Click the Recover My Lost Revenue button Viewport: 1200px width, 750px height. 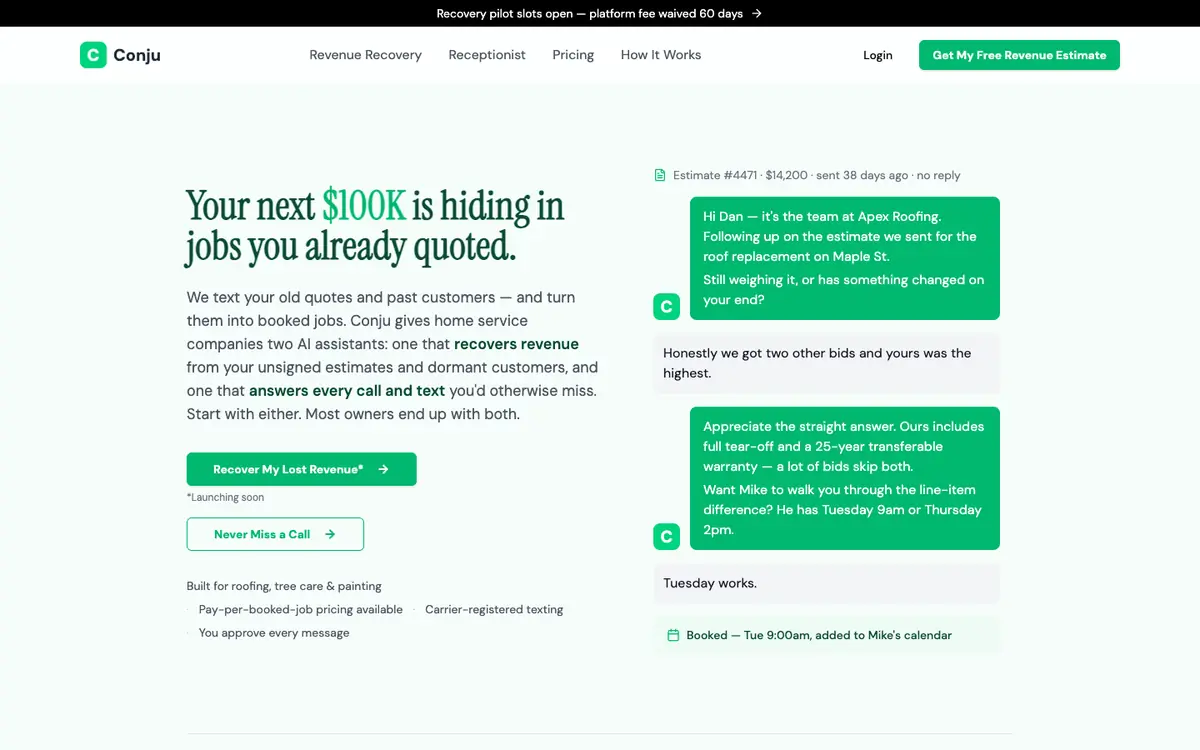[301, 469]
